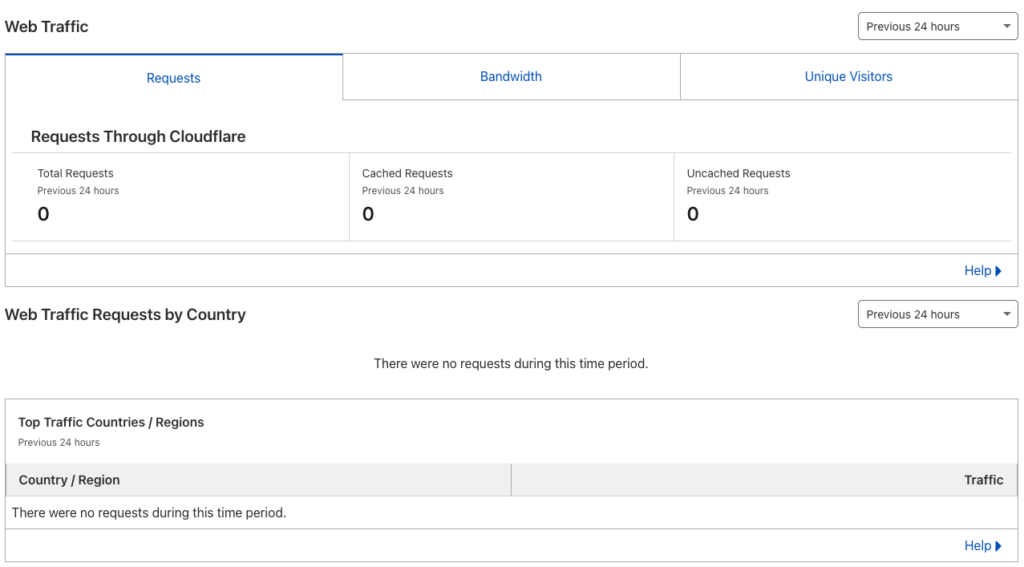The image size is (1024, 567).
Task: Click the Help arrow icon under Requests Through Cloudflare
Action: click(x=998, y=271)
